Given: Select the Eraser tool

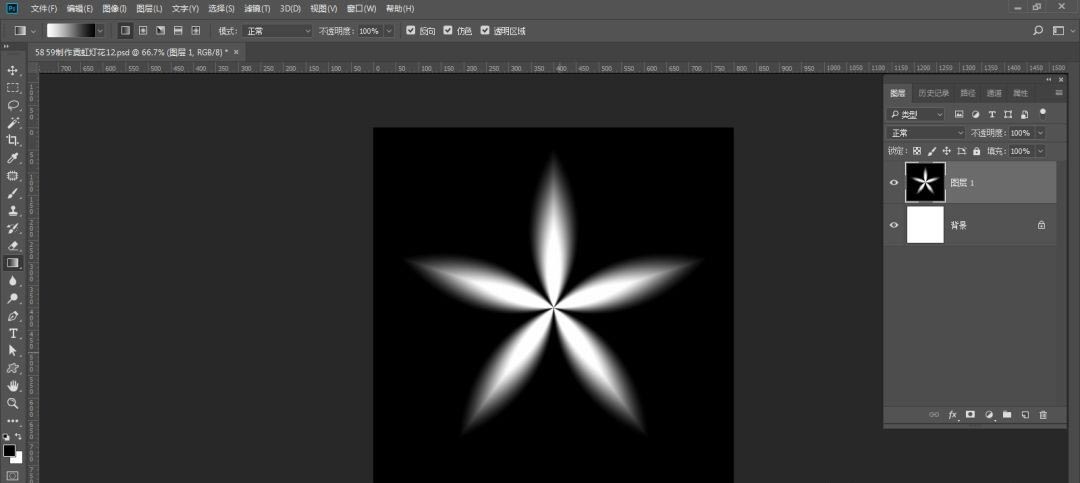Looking at the screenshot, I should [12, 245].
